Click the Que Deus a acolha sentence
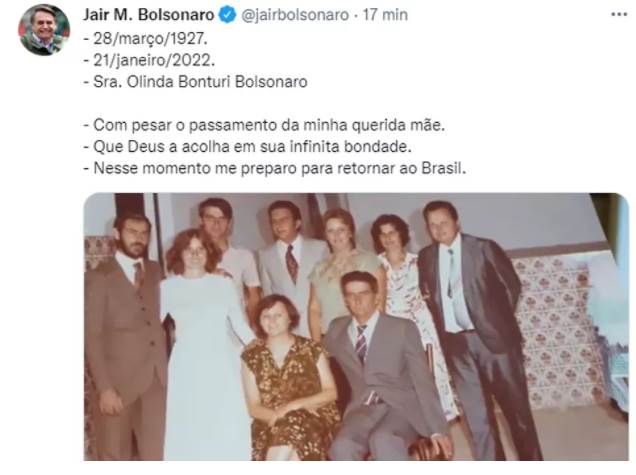This screenshot has height=475, width=636. pos(247,146)
